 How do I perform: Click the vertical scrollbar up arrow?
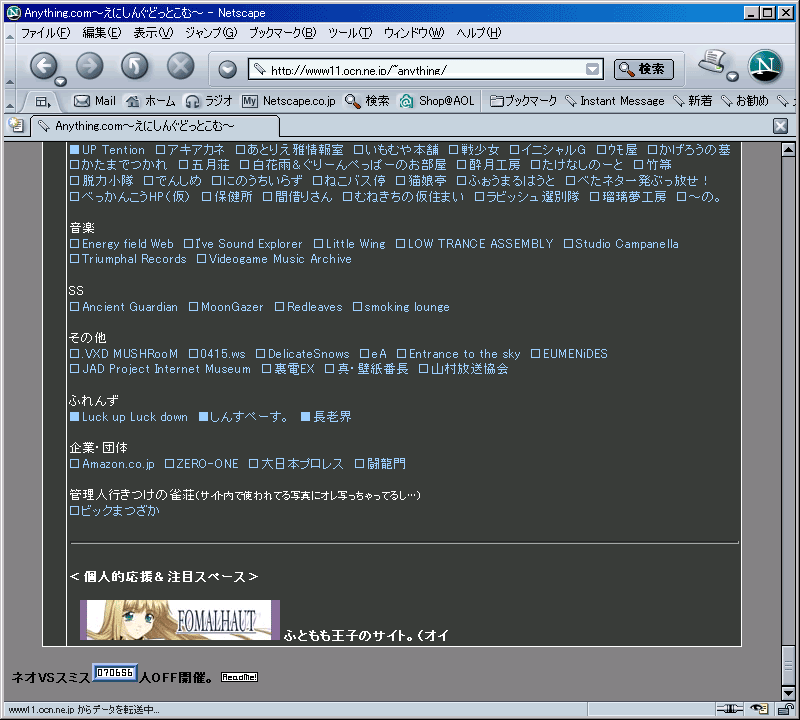point(788,150)
